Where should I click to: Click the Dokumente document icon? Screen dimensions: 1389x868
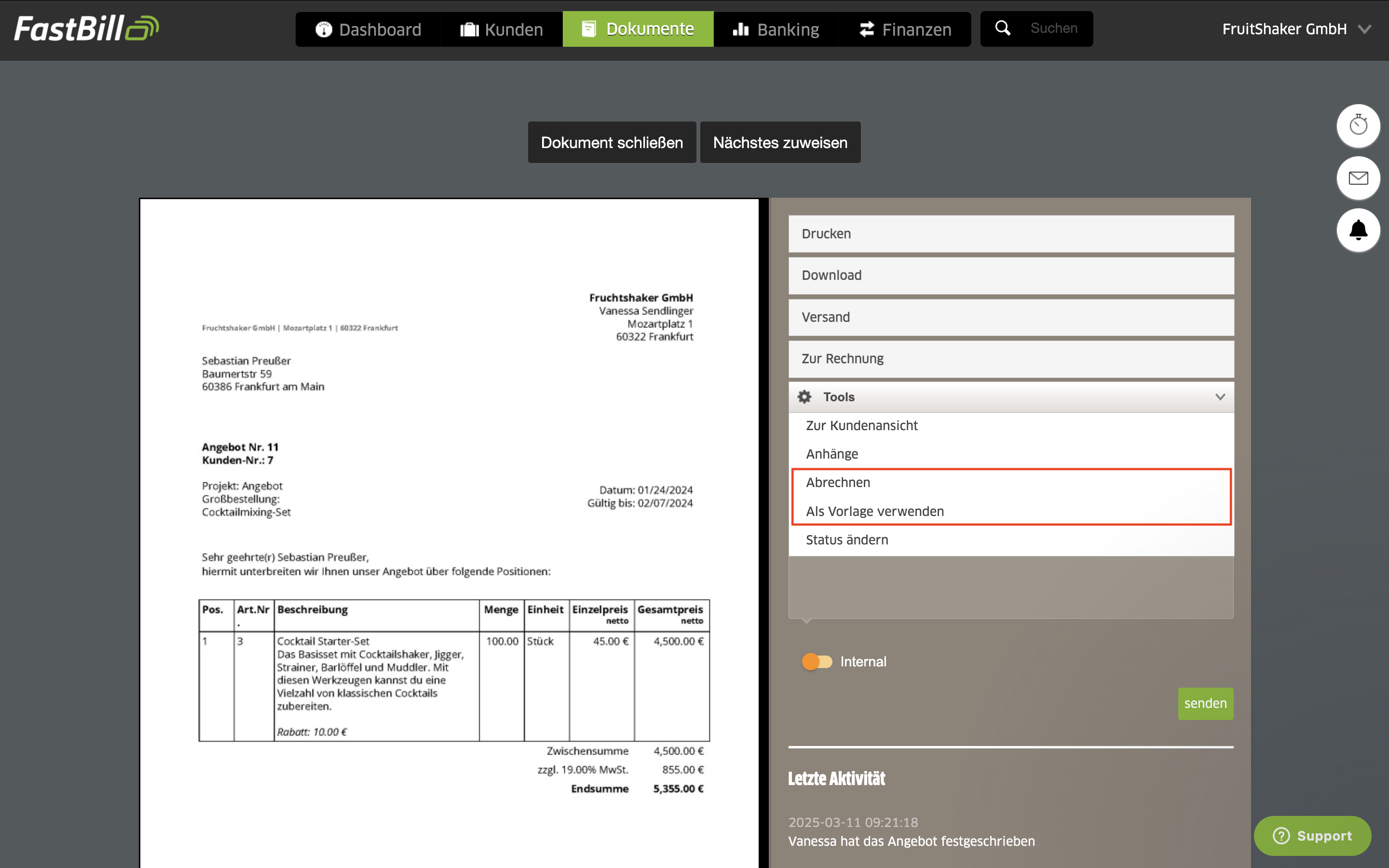point(589,29)
